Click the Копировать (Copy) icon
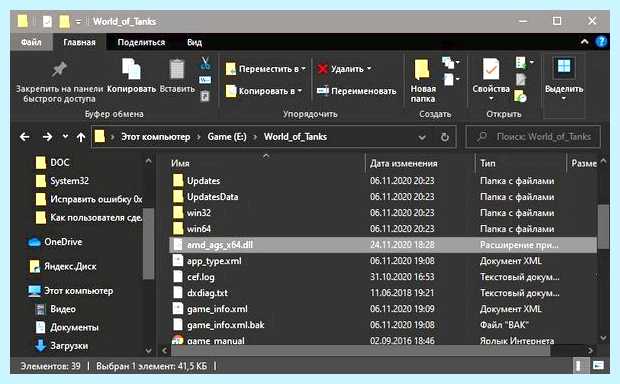 (131, 69)
